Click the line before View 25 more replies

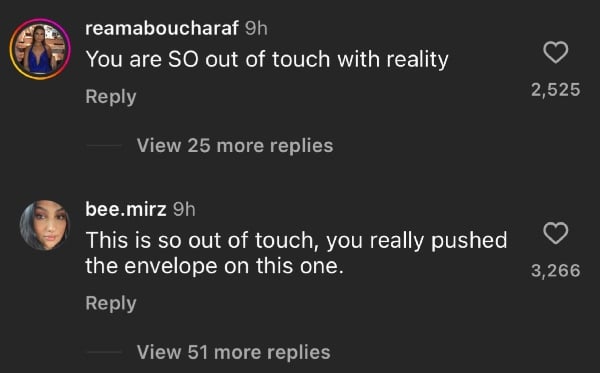[x=104, y=146]
